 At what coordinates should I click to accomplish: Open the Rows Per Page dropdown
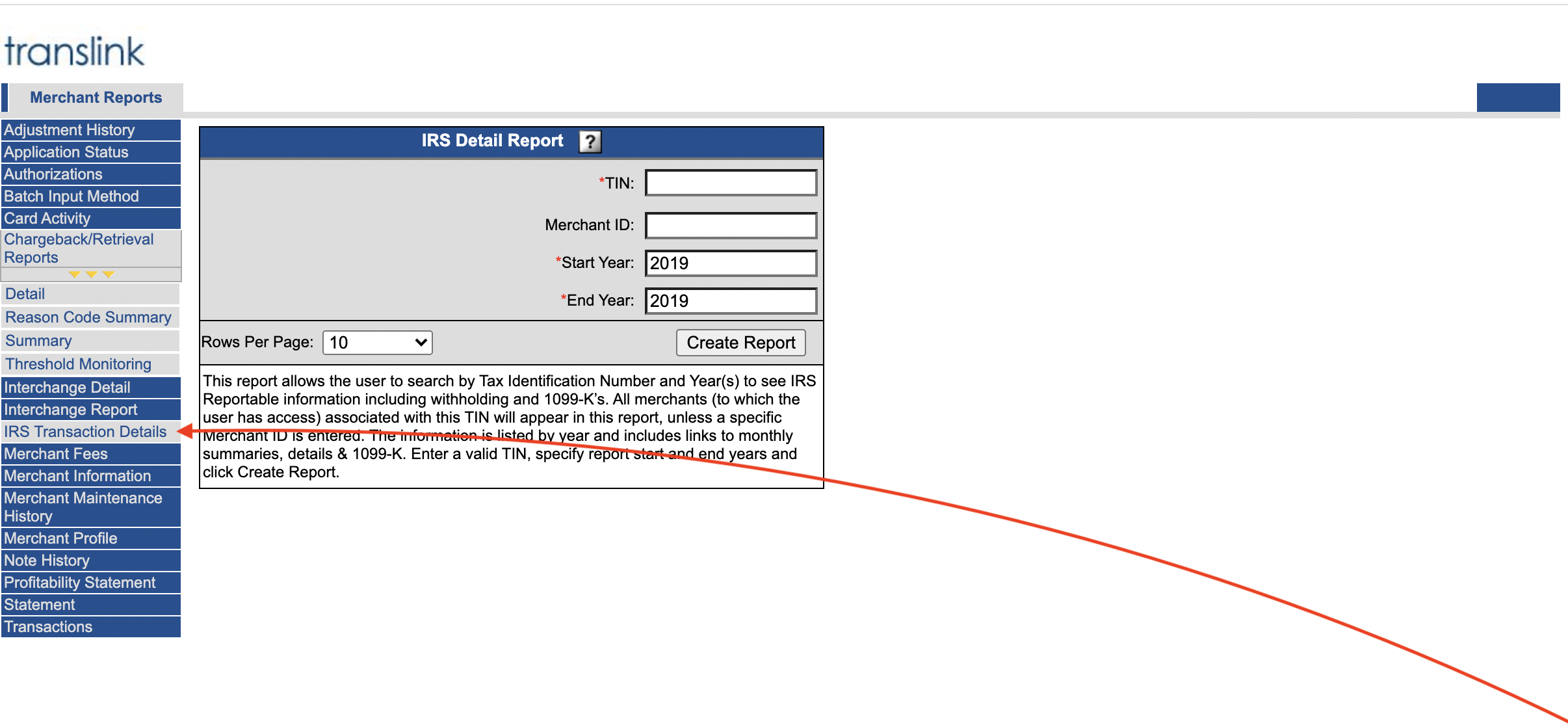(x=377, y=343)
